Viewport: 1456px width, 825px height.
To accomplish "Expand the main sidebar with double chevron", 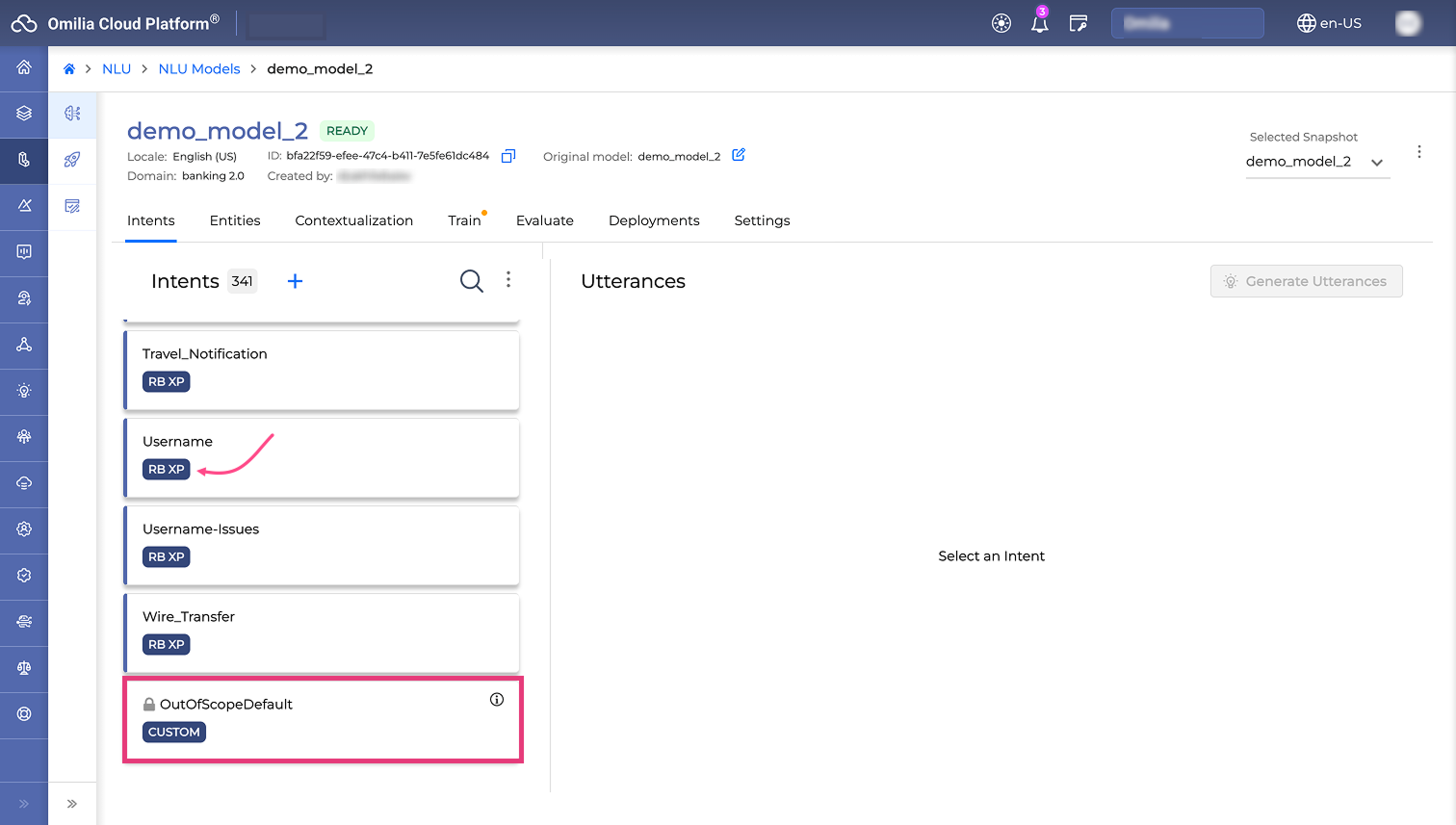I will tap(24, 804).
